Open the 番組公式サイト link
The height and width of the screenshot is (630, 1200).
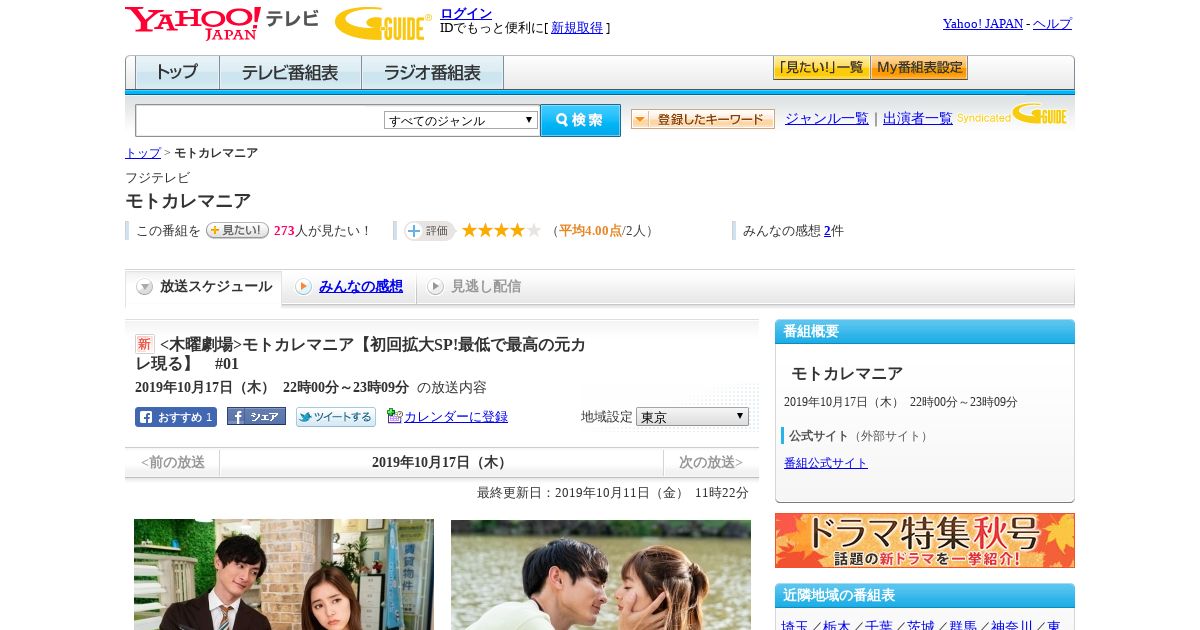click(826, 463)
